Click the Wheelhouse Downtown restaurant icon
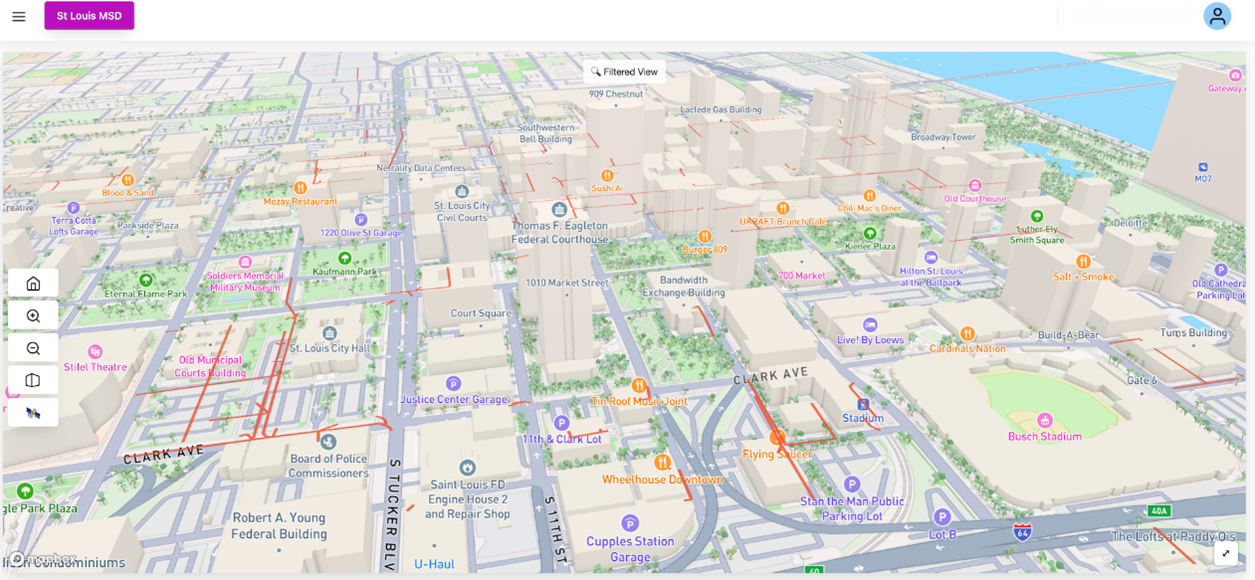Viewport: 1255px width, 580px height. 662,462
